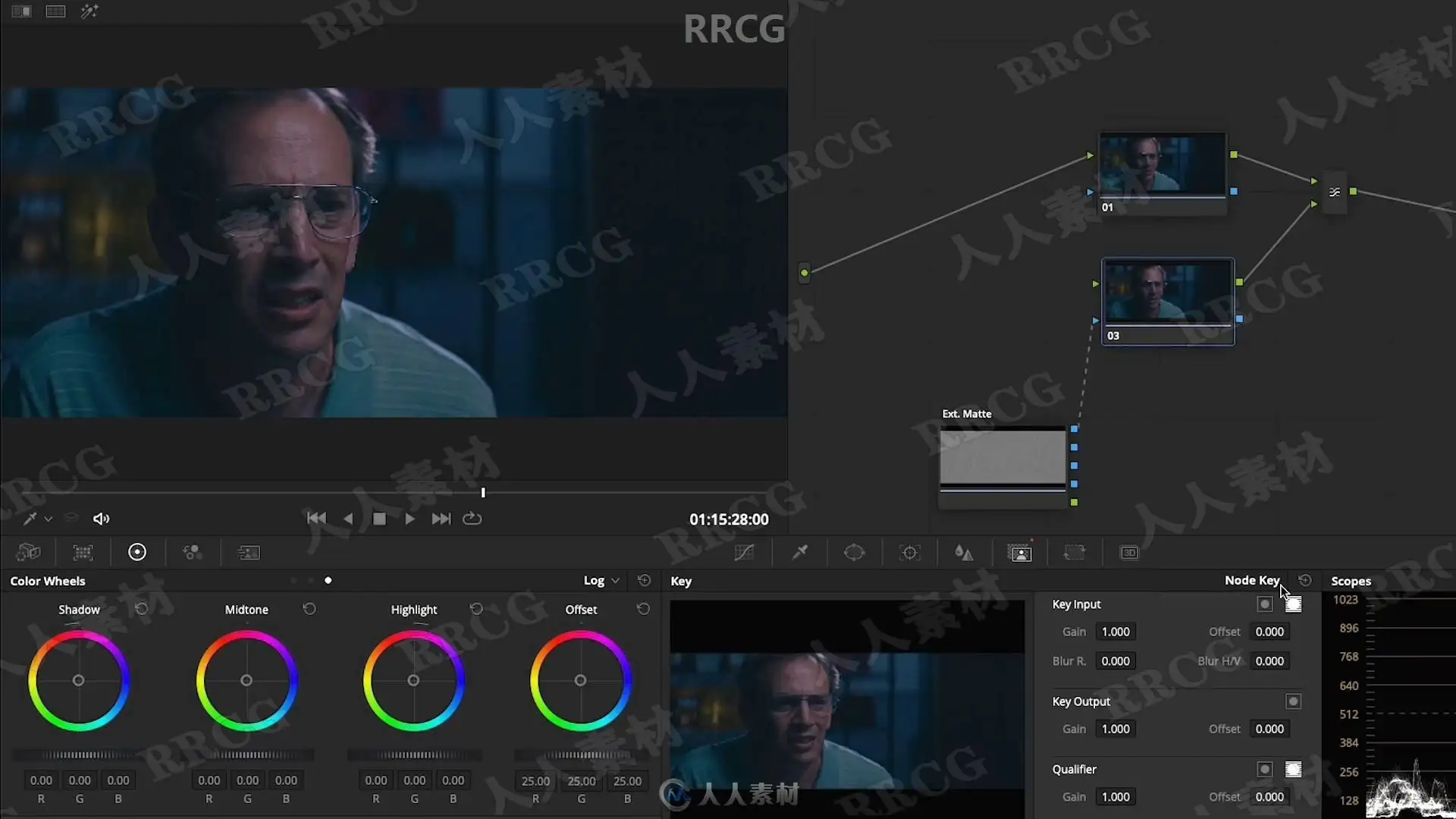Toggle Qualifier matte button
Image resolution: width=1456 pixels, height=819 pixels.
(x=1264, y=769)
